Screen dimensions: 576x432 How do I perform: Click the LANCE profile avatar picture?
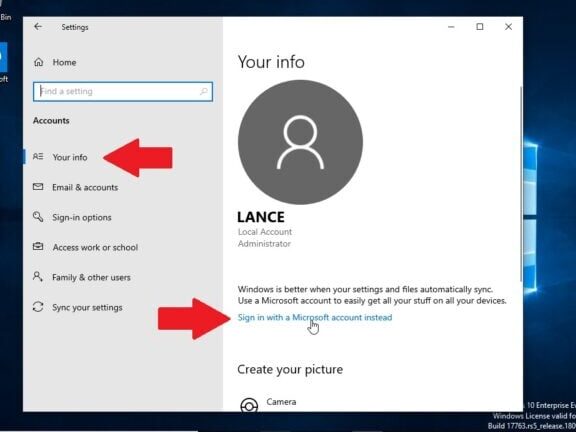click(x=300, y=142)
